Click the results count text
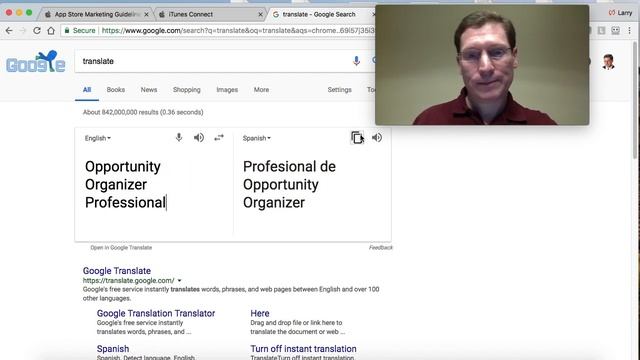The image size is (640, 360). coord(143,112)
